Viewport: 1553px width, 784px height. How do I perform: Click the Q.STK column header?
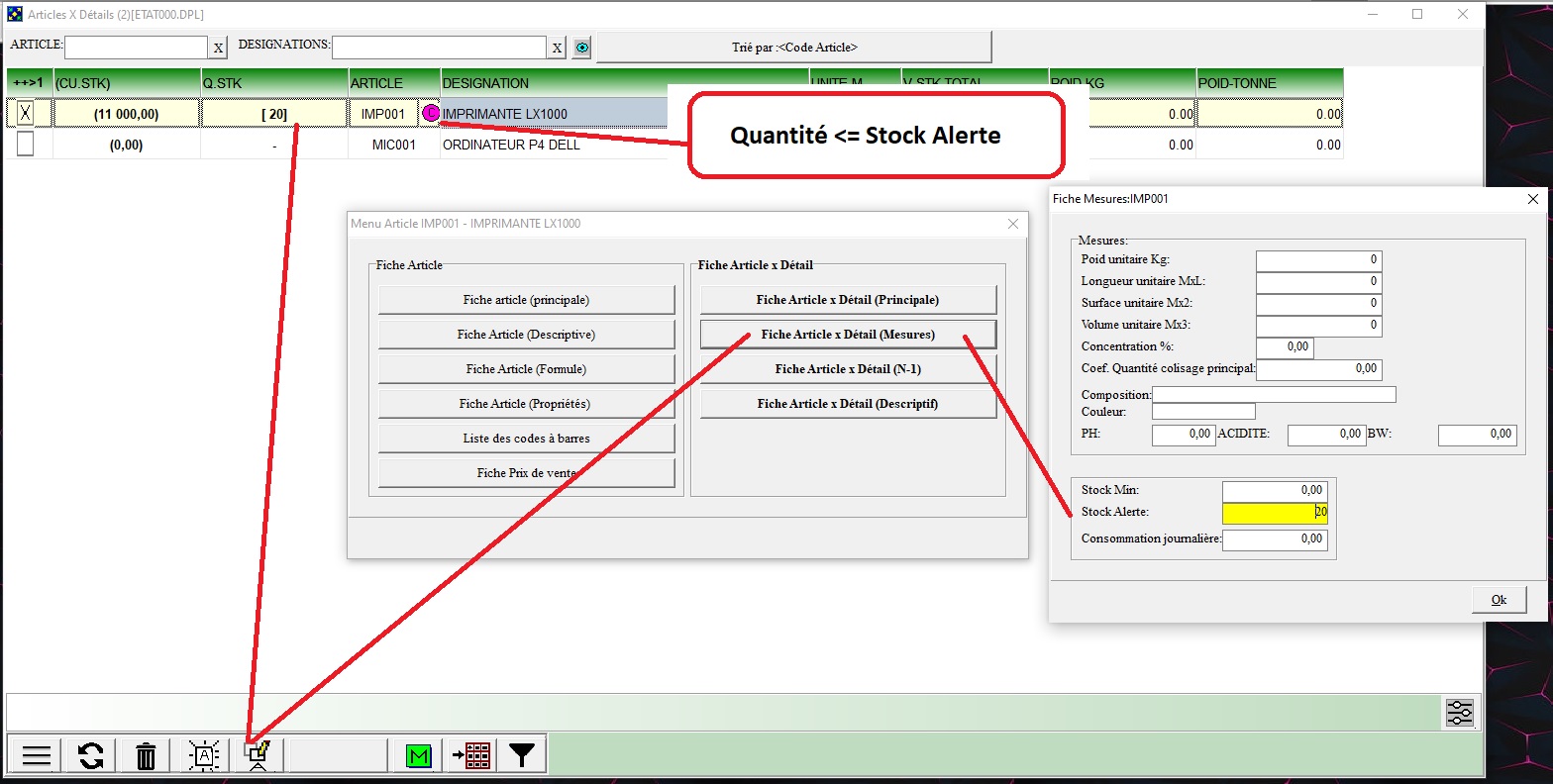[273, 83]
